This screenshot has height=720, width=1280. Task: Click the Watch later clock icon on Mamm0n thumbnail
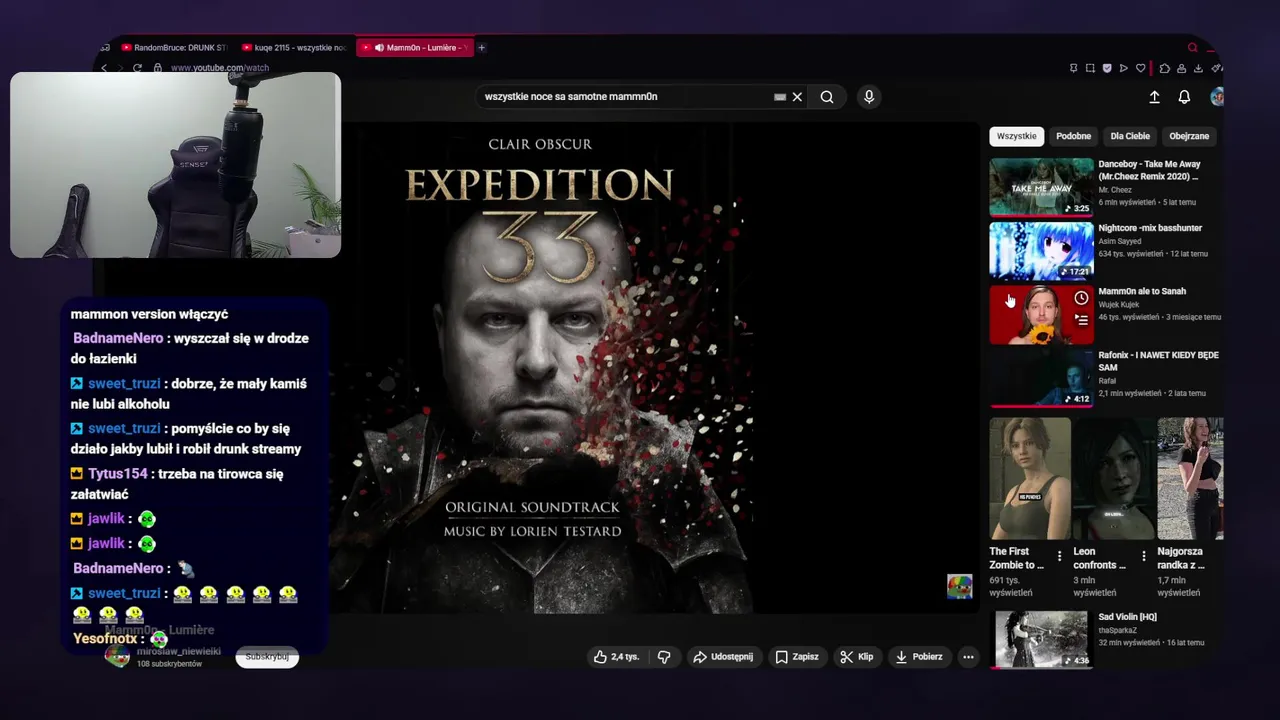(1081, 298)
